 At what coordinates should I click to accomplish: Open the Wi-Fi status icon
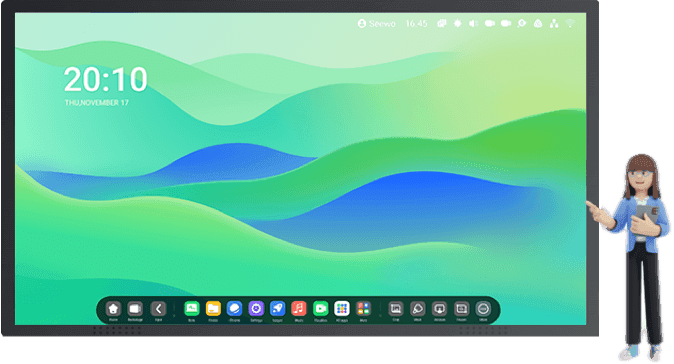pyautogui.click(x=570, y=23)
